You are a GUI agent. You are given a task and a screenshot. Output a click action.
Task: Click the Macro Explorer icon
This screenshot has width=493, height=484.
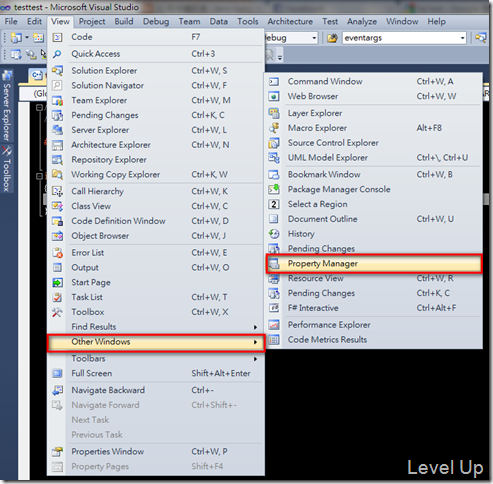pyautogui.click(x=274, y=128)
